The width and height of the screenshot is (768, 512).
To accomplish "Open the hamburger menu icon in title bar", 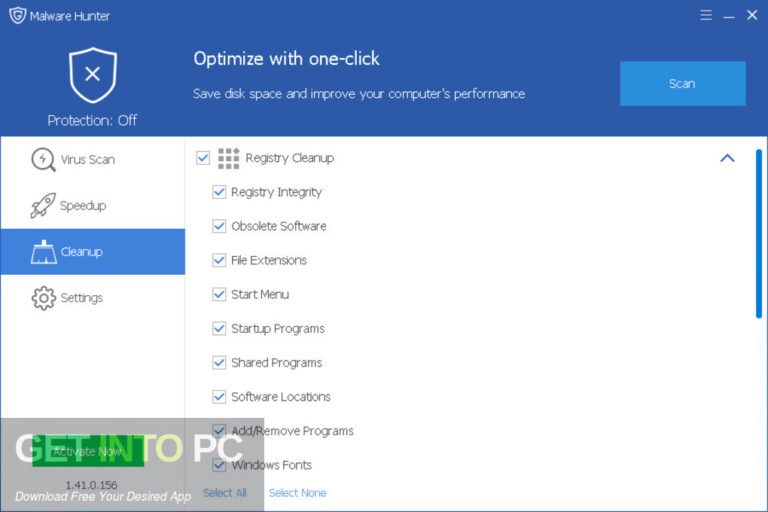I will click(706, 15).
